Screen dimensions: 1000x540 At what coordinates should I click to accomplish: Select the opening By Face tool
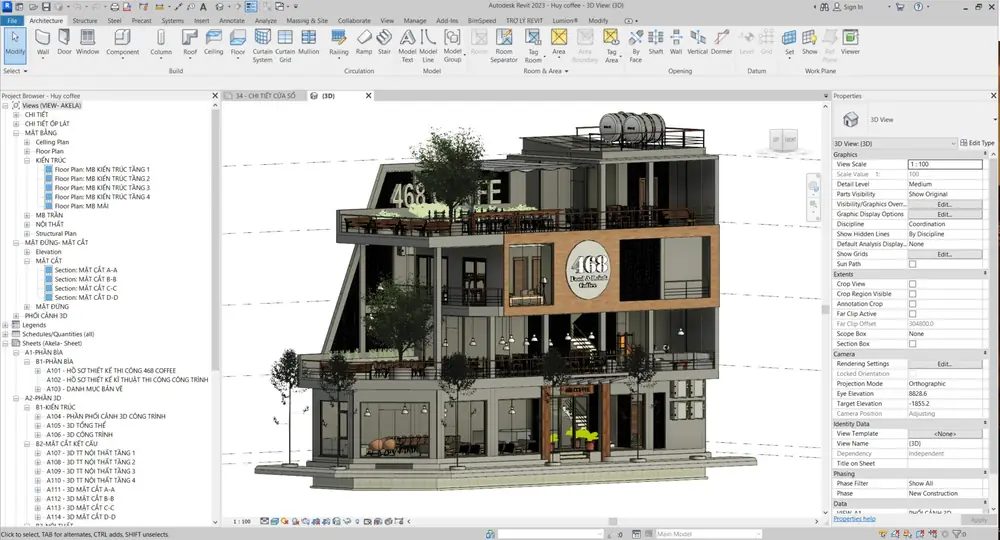[635, 46]
